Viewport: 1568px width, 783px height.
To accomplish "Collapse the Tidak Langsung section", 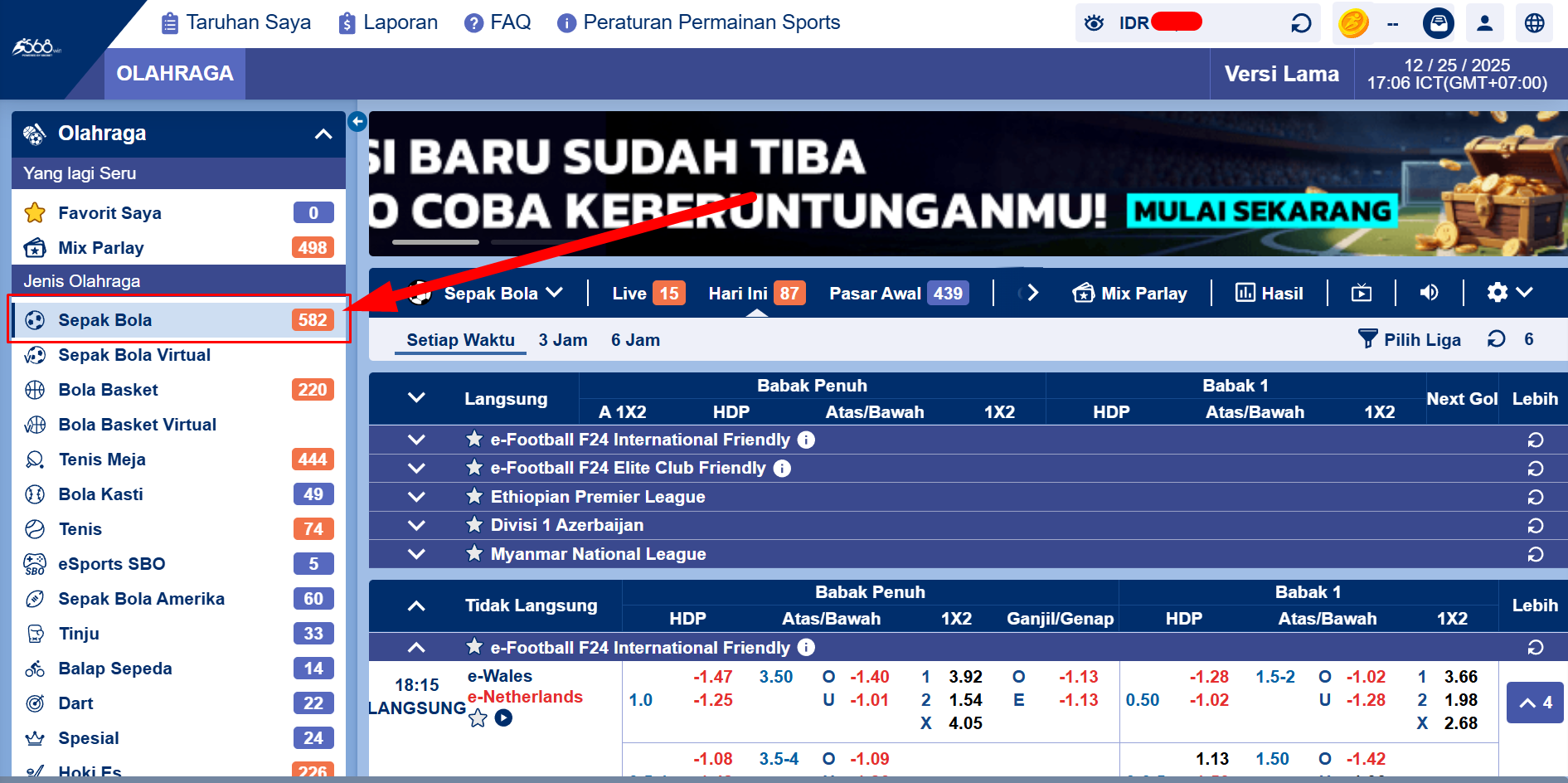I will [x=416, y=605].
